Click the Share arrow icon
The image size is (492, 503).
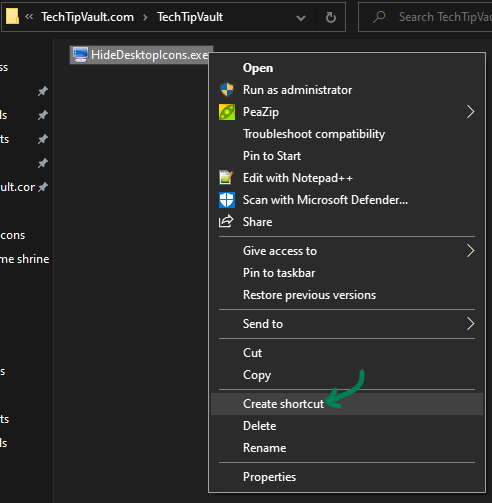pos(226,221)
